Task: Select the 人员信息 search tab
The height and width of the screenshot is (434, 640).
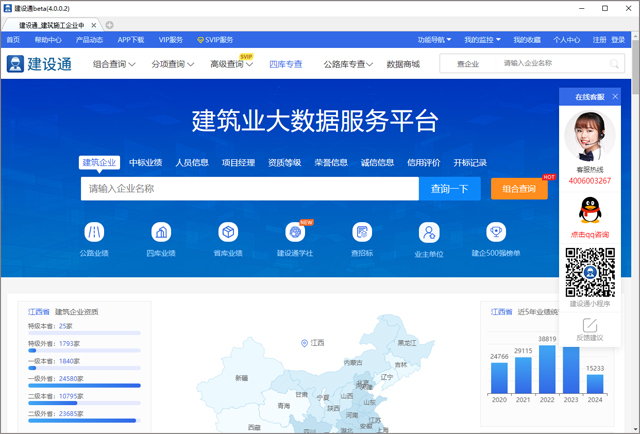Action: pyautogui.click(x=192, y=162)
